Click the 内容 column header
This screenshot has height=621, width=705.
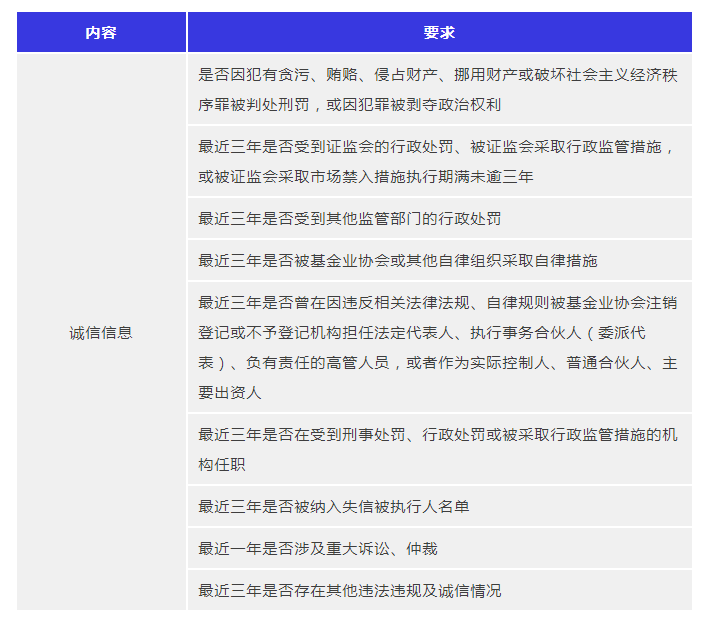[x=101, y=32]
